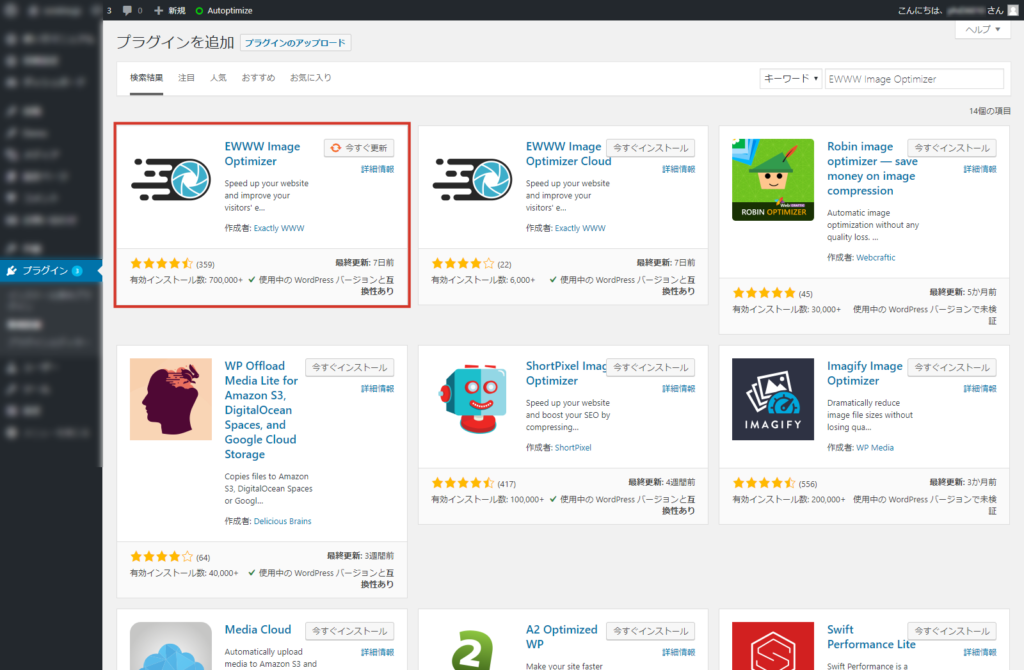The image size is (1024, 670).
Task: Click the Autoptimize status circle icon
Action: (x=199, y=10)
